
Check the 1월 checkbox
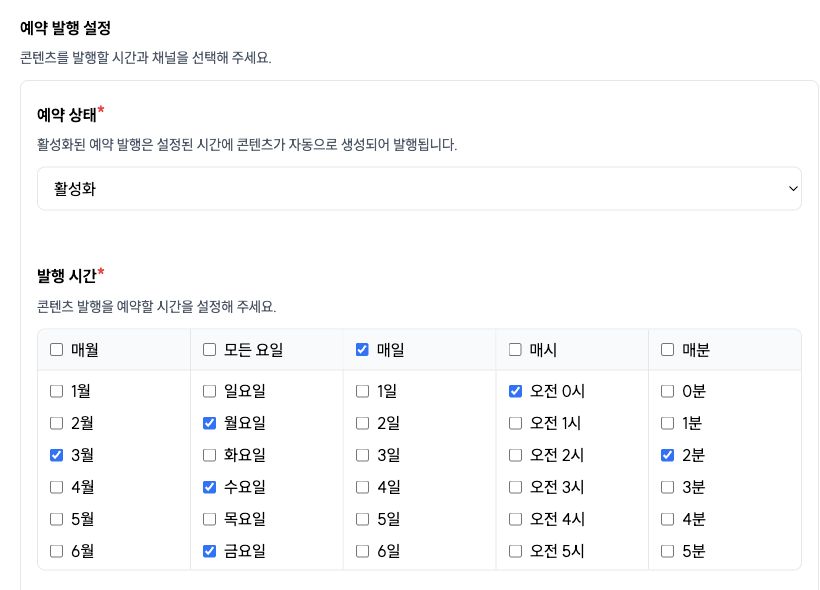56,391
